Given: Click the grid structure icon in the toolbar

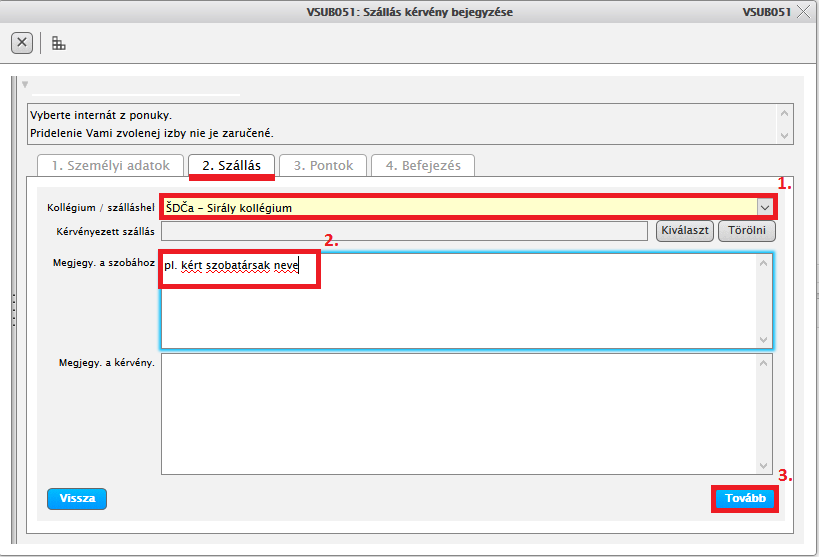Looking at the screenshot, I should click(59, 43).
